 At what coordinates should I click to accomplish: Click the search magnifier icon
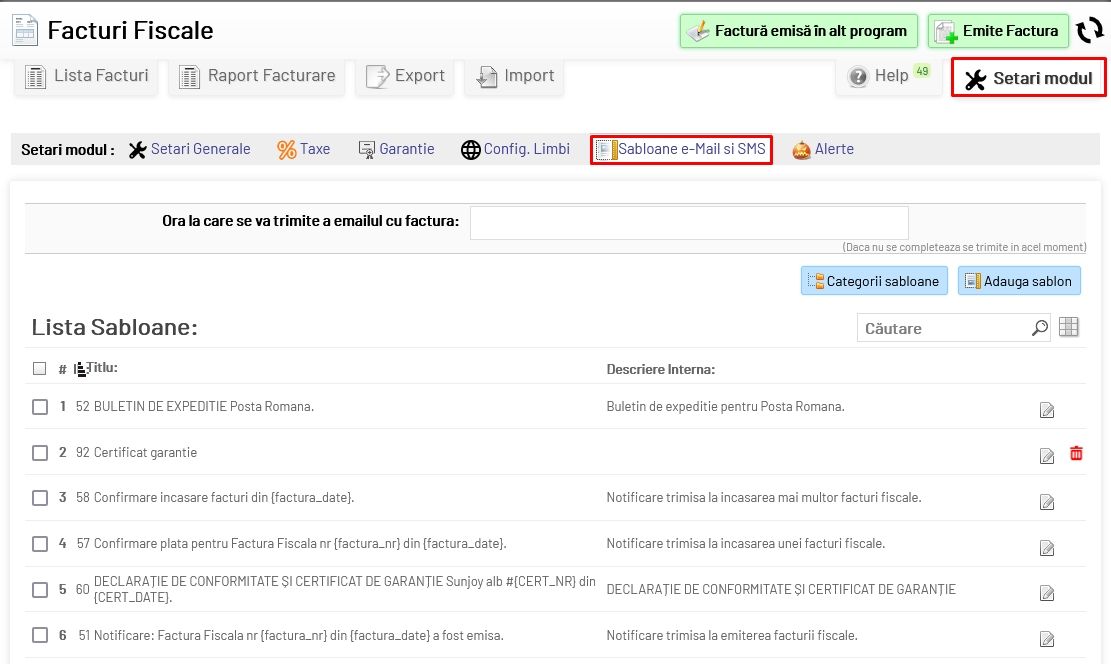click(1039, 328)
